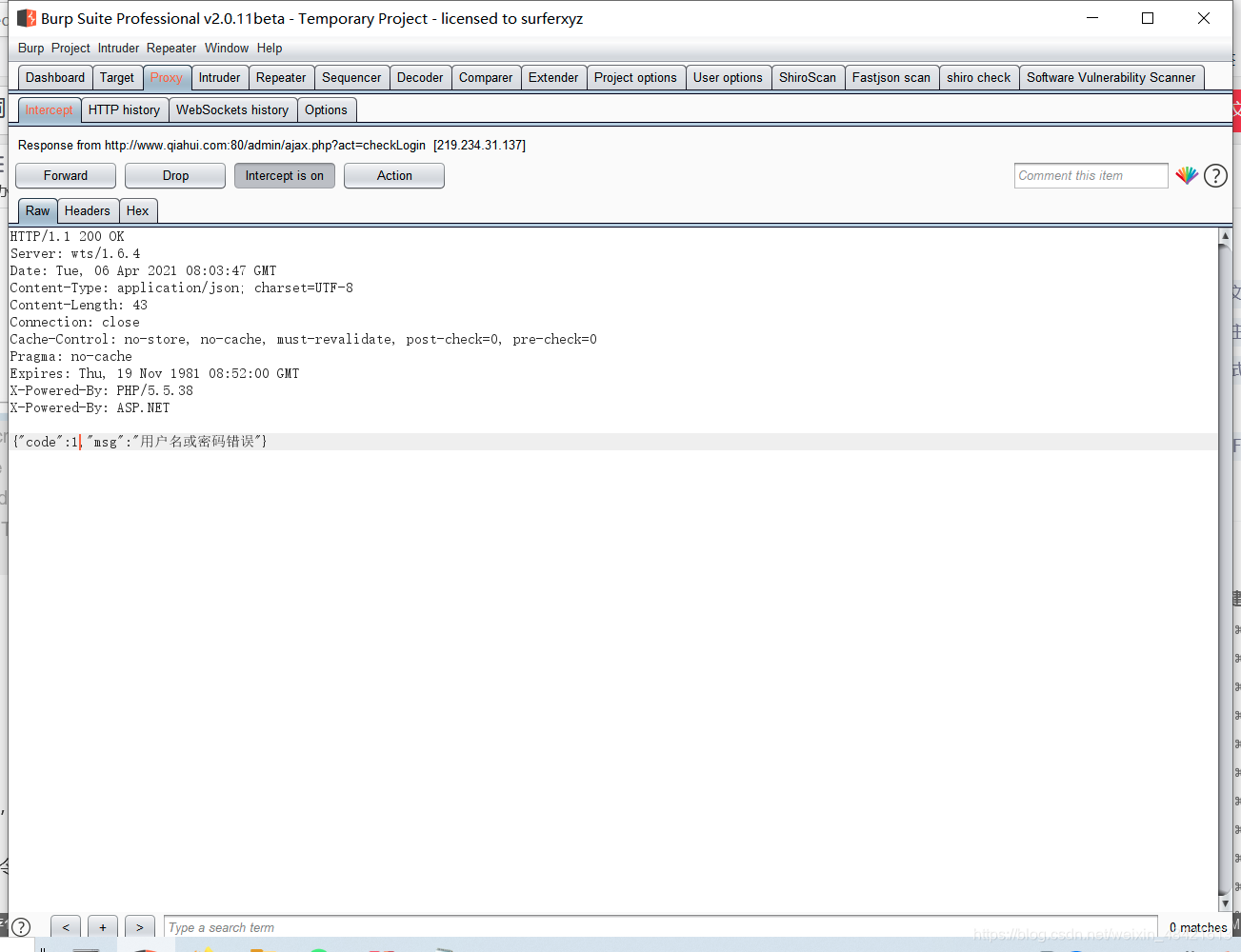1241x952 pixels.
Task: Switch to the Headers view tab
Action: (88, 210)
